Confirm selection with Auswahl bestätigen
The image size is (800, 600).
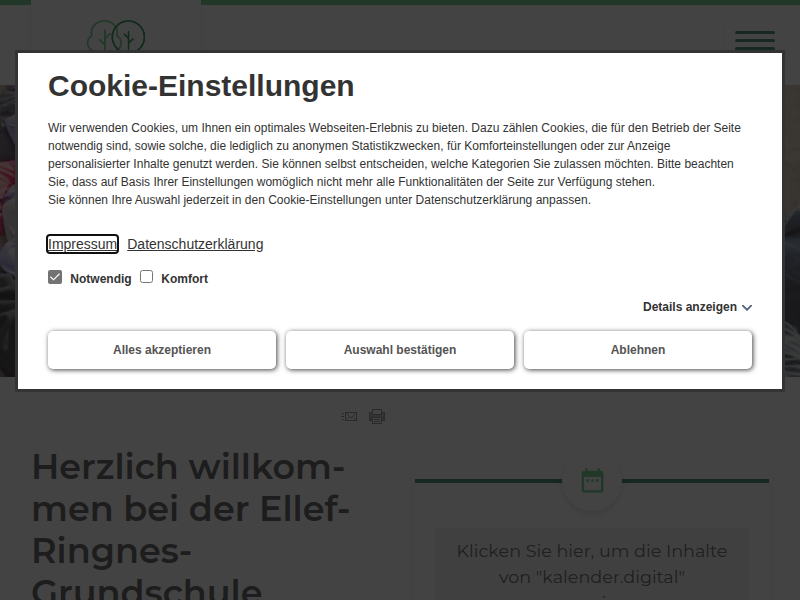pos(400,350)
